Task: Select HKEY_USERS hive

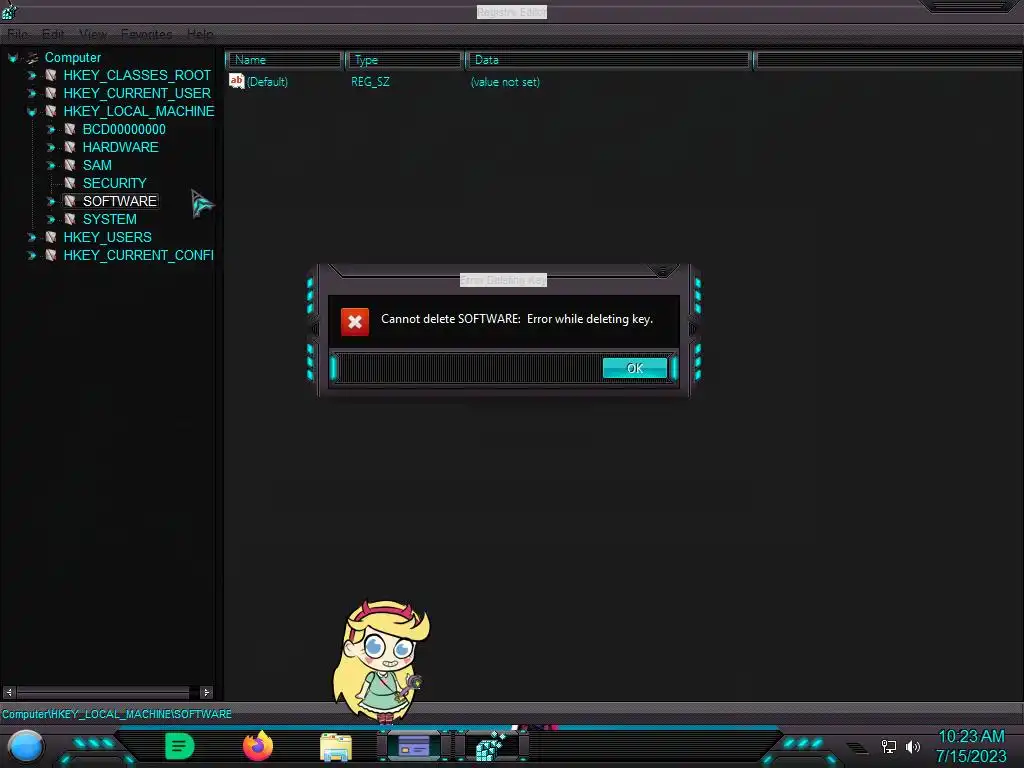Action: click(x=107, y=237)
